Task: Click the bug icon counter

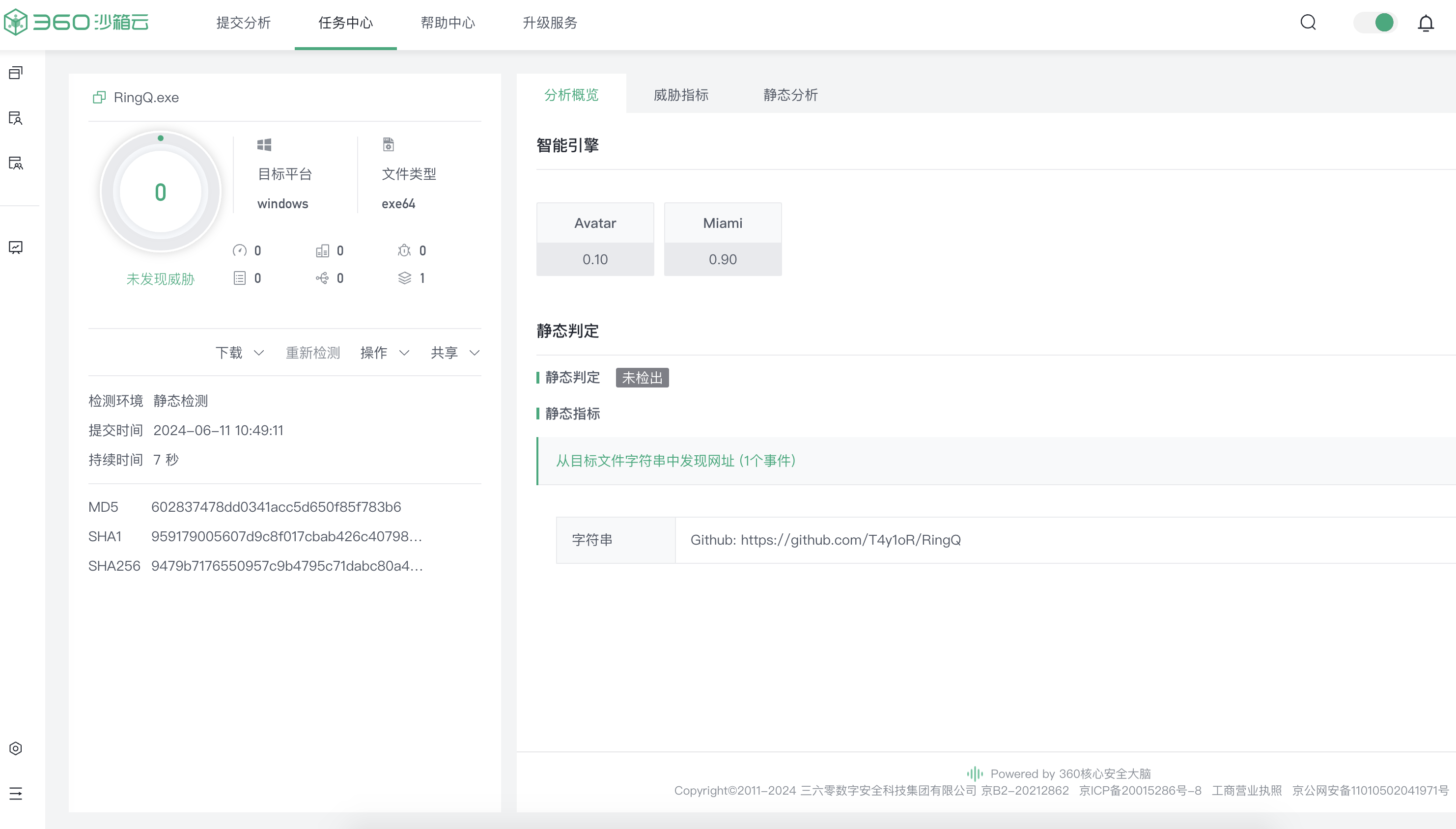Action: pos(404,250)
